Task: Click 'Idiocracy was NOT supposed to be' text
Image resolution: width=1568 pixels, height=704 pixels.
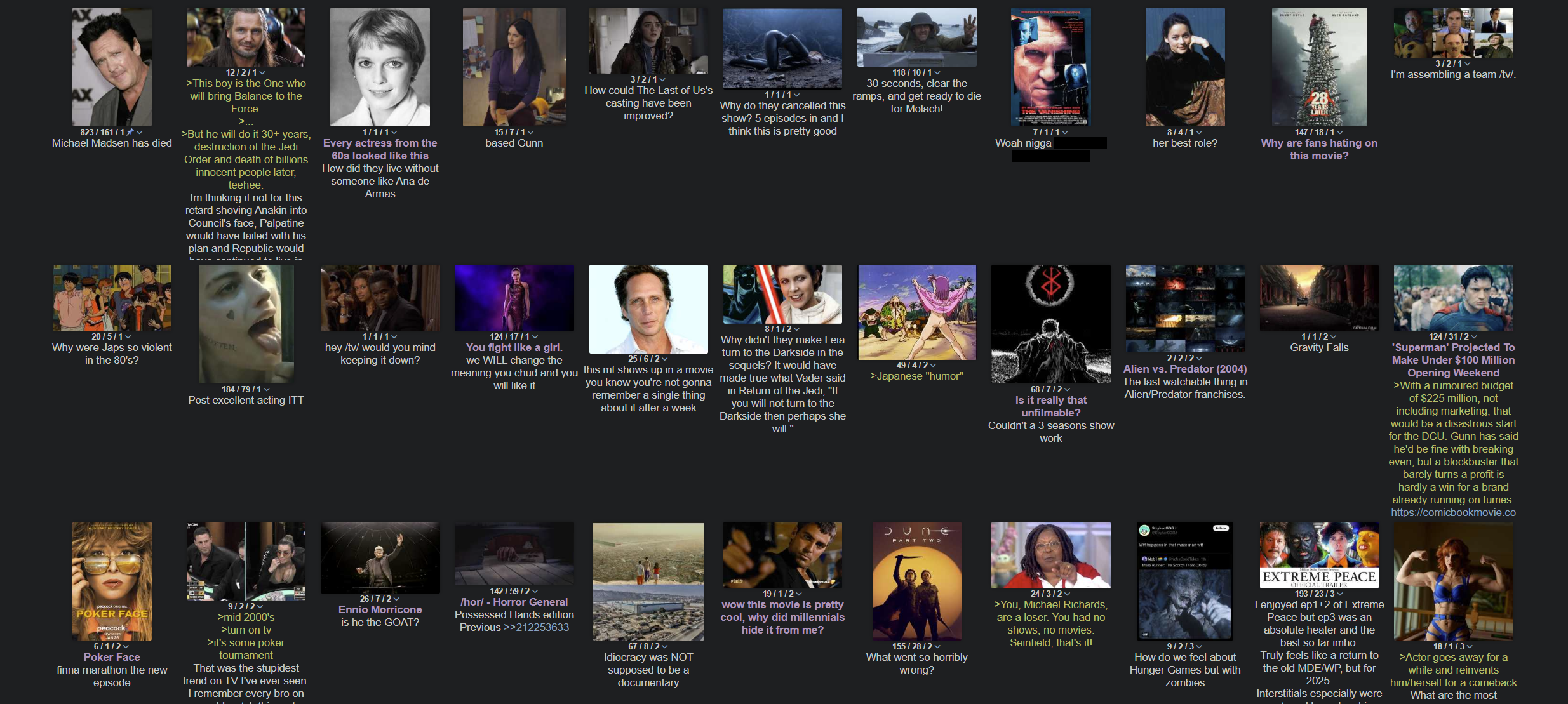Action: click(x=648, y=670)
